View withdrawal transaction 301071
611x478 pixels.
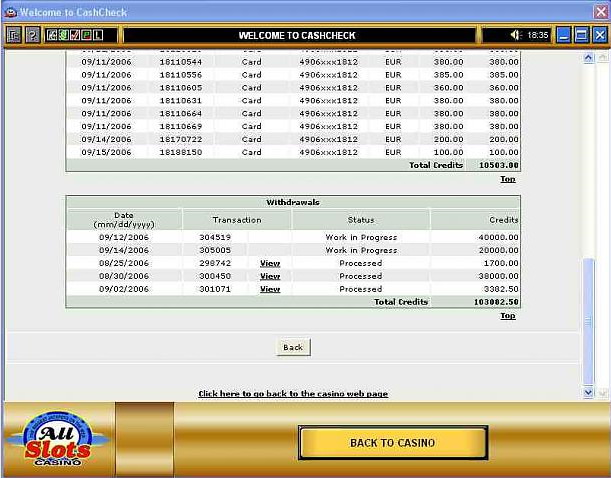pyautogui.click(x=270, y=289)
